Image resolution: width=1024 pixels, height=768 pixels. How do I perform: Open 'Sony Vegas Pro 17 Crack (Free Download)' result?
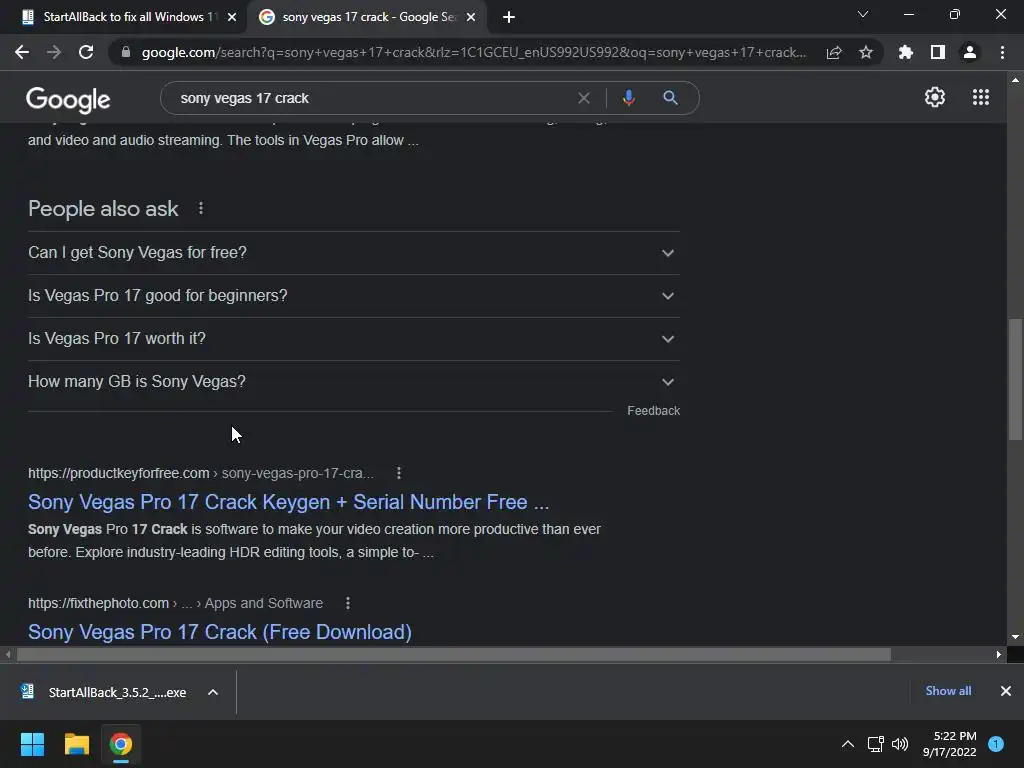pos(219,632)
